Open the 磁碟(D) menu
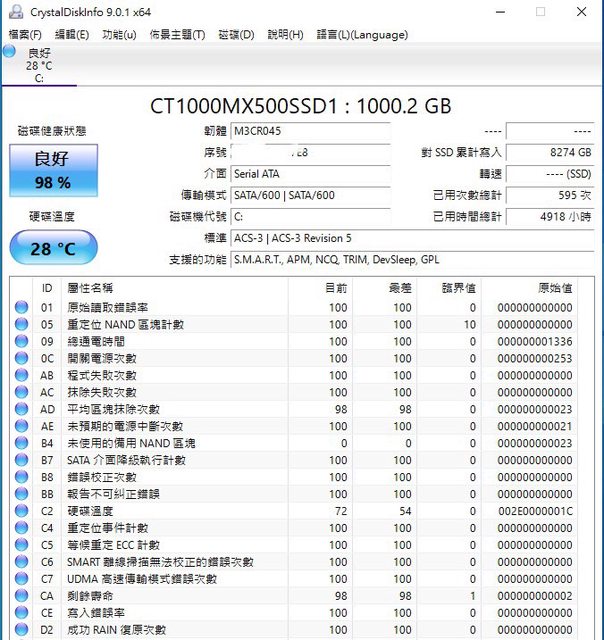 point(236,34)
